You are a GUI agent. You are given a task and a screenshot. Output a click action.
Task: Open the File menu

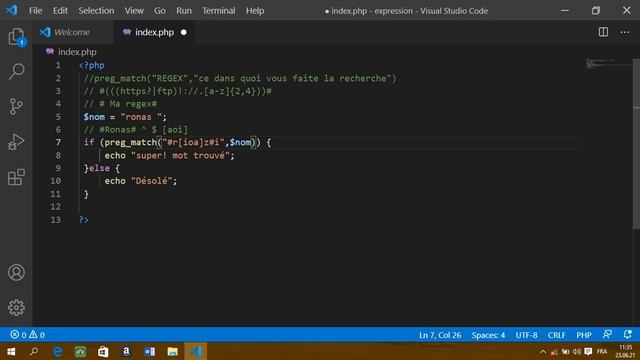click(36, 11)
